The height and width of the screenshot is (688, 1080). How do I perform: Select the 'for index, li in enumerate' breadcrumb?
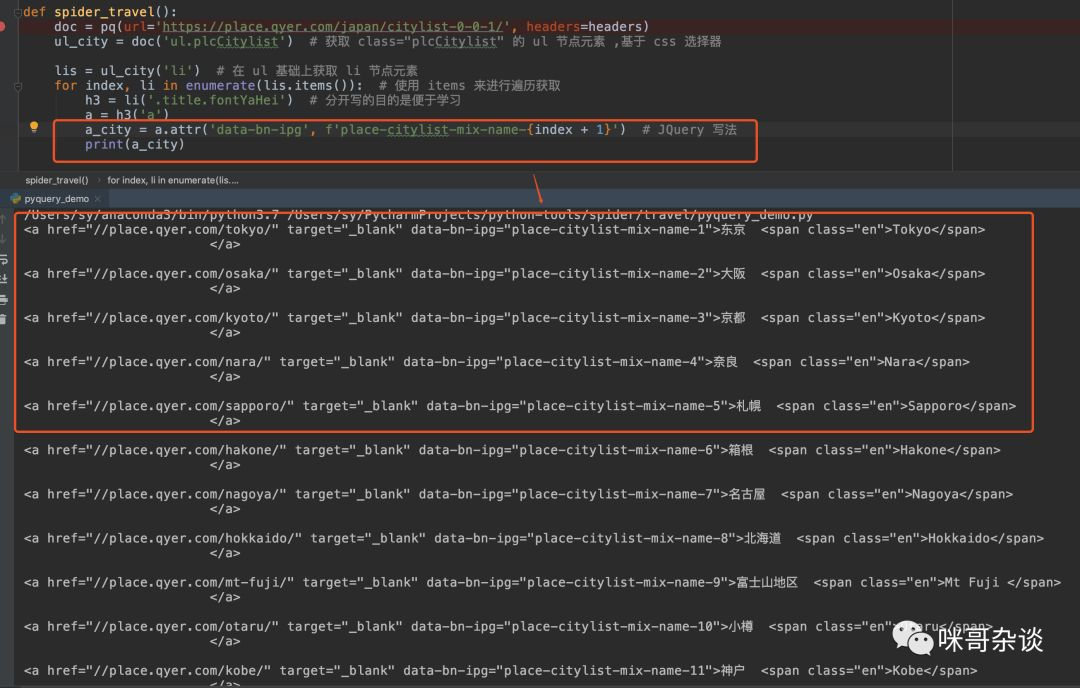[x=173, y=180]
